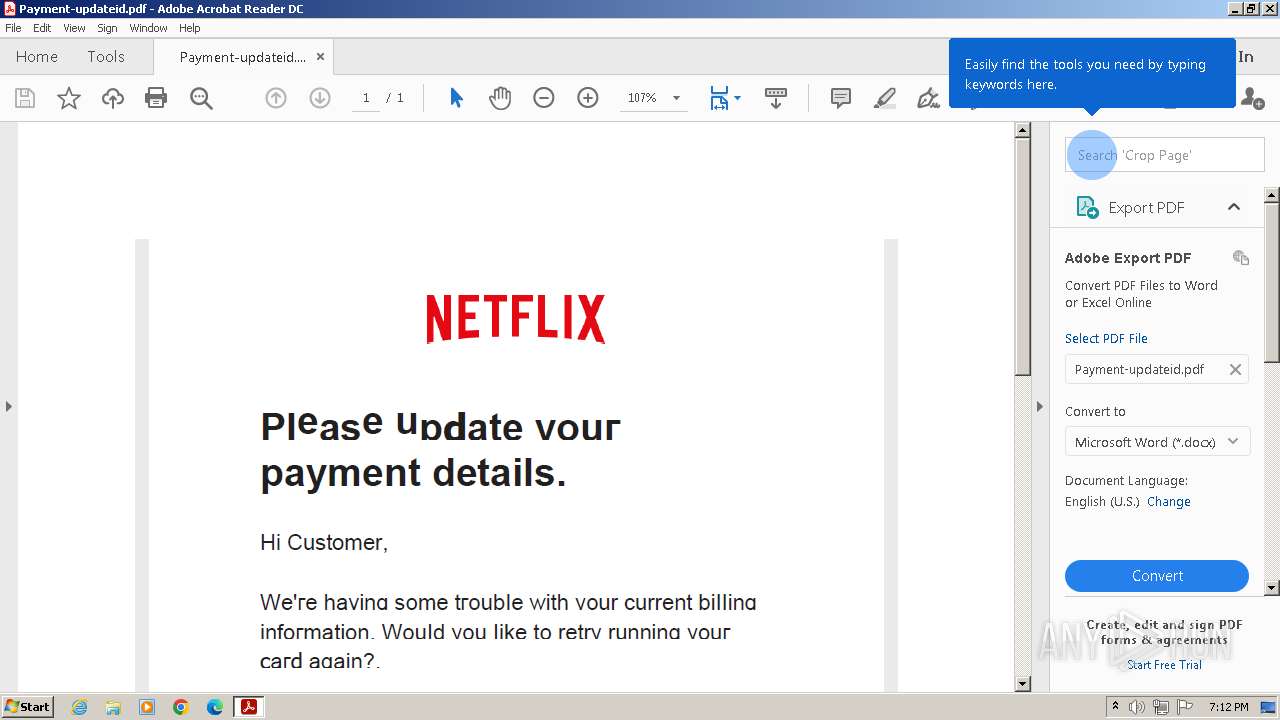This screenshot has width=1280, height=720.
Task: Click the document vertical scrollbar down arrow
Action: point(1022,684)
